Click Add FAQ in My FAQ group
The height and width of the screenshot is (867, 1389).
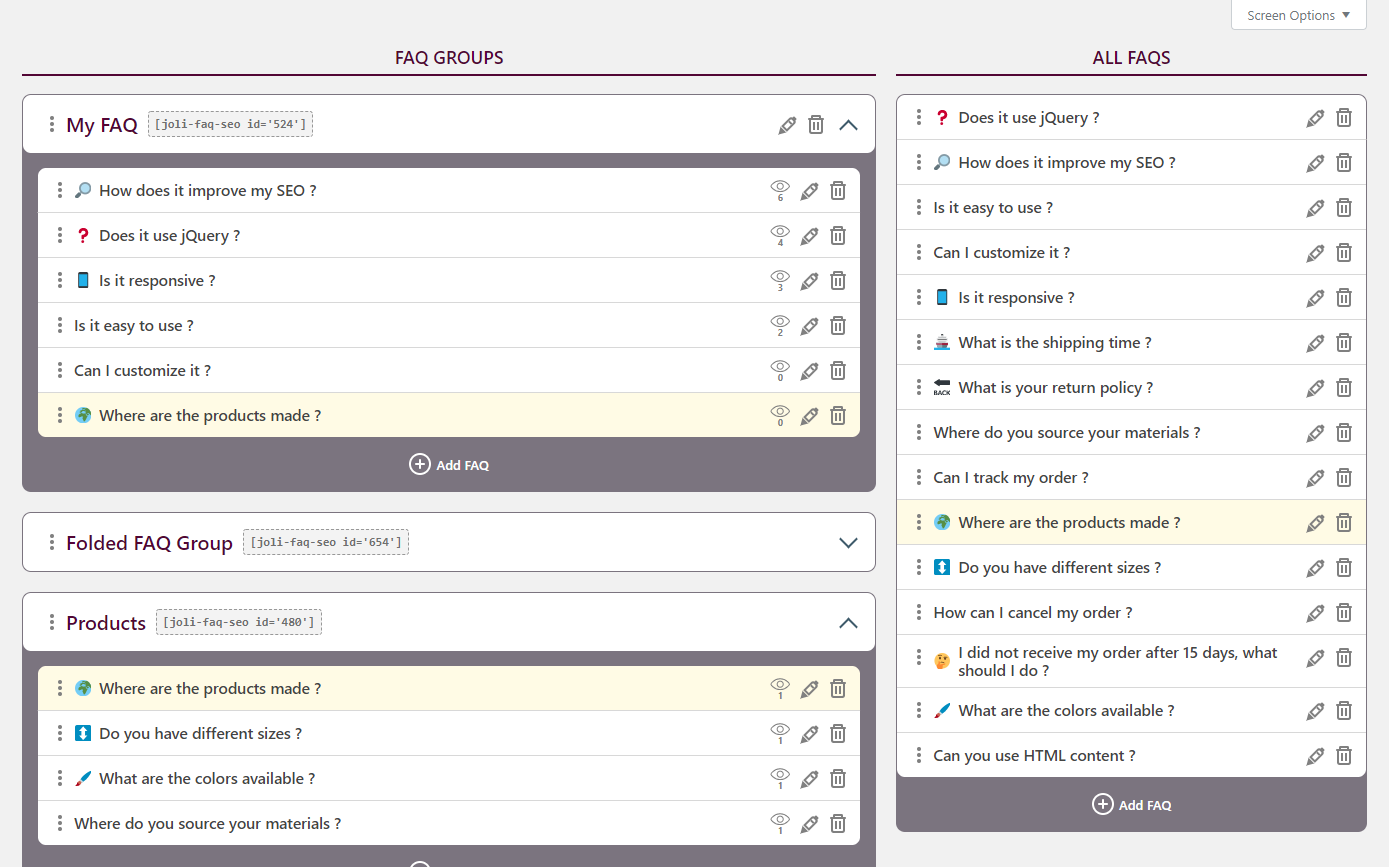[x=449, y=465]
